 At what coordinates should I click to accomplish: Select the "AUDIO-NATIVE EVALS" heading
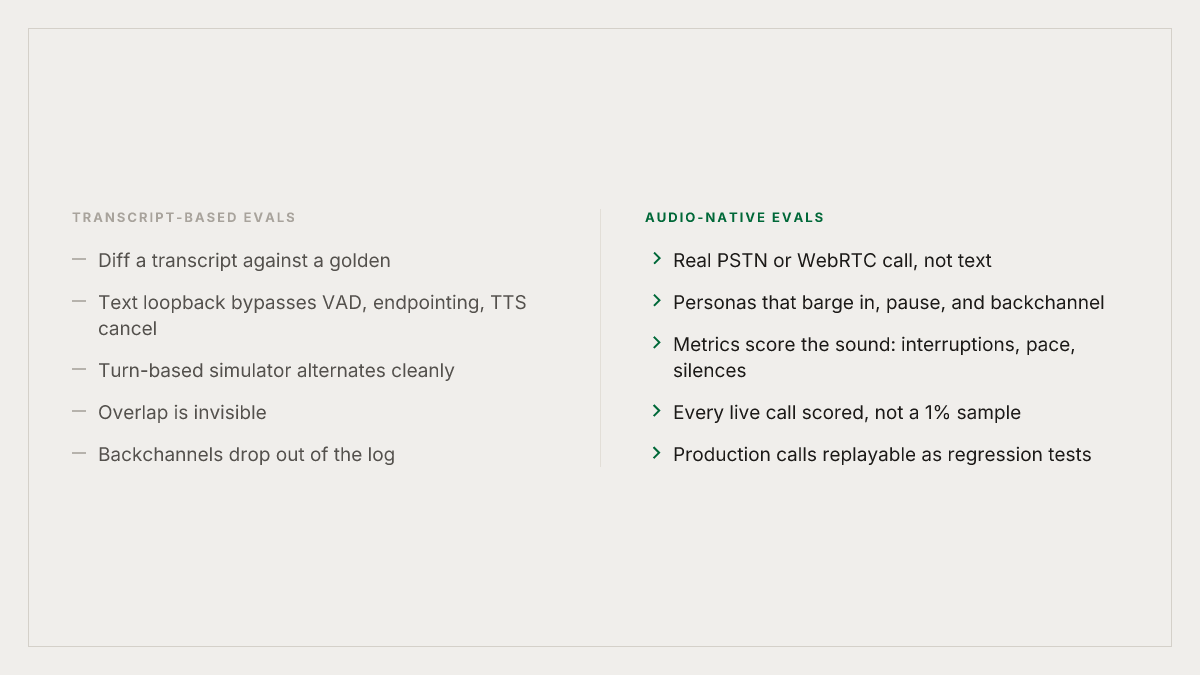pyautogui.click(x=735, y=217)
